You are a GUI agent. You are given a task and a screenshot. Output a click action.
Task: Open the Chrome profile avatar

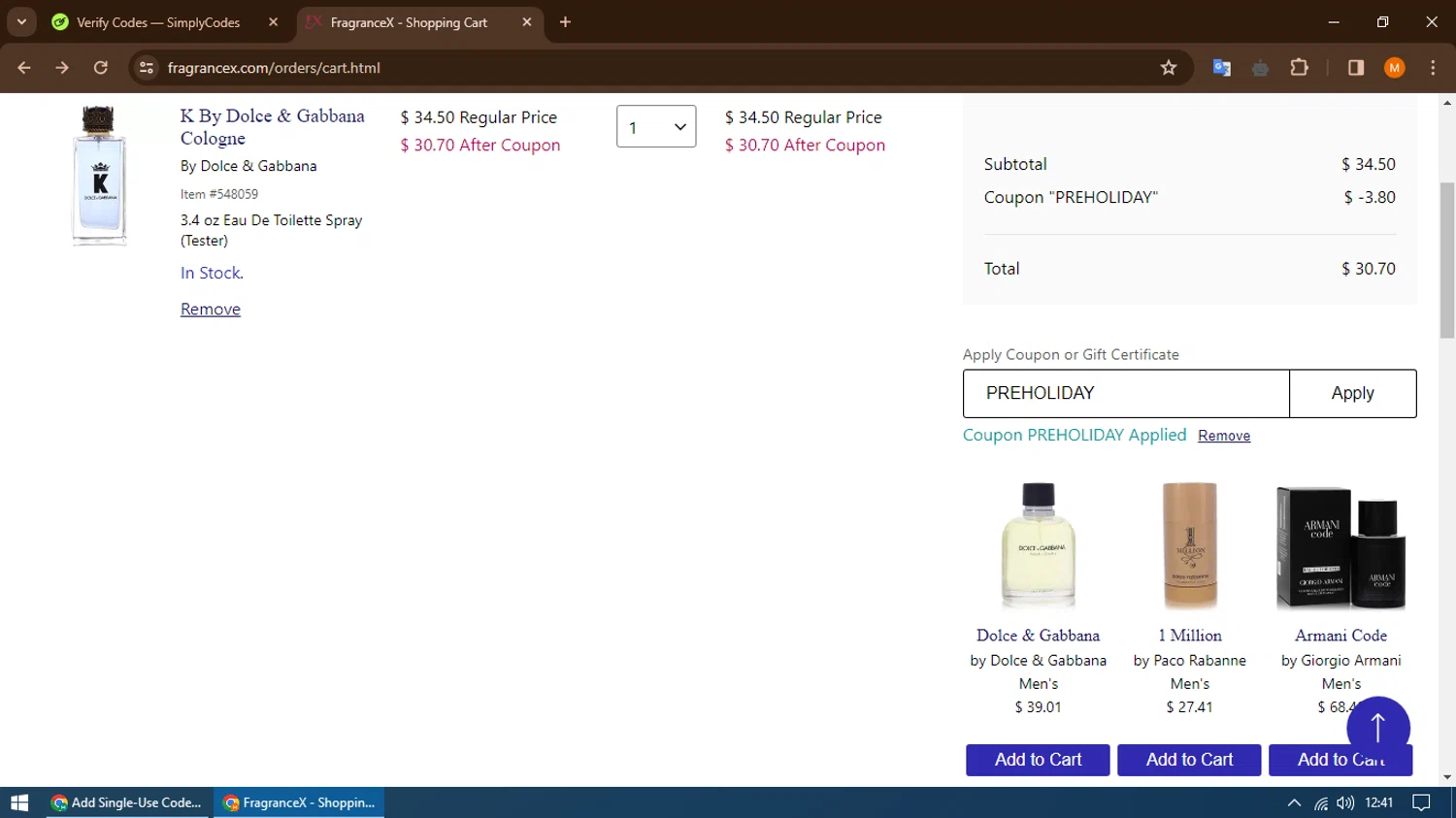pyautogui.click(x=1395, y=68)
